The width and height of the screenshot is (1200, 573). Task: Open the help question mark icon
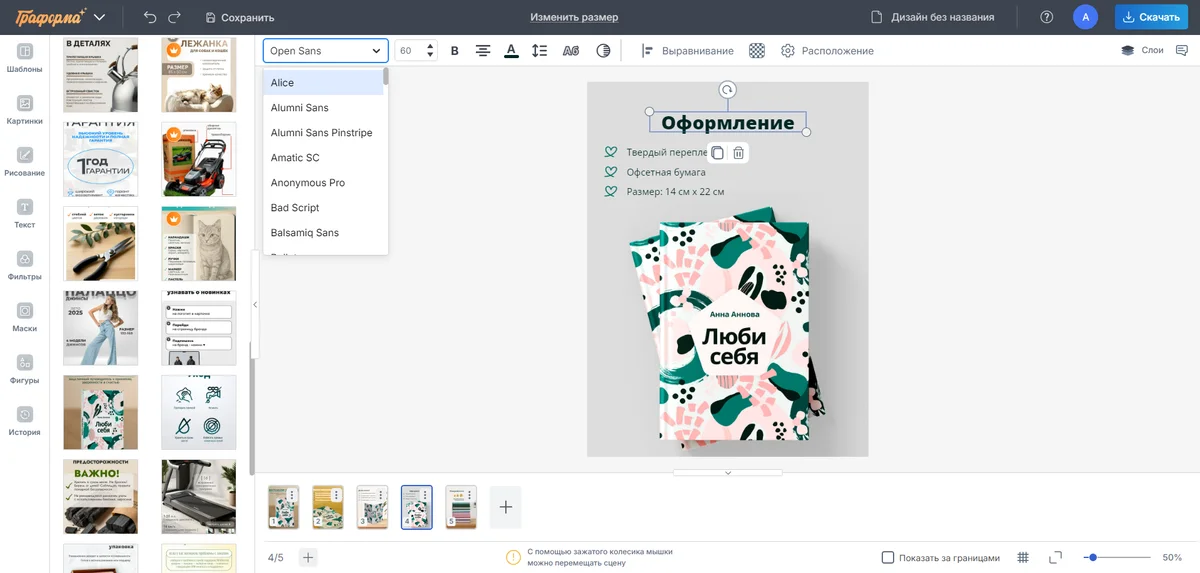[x=1047, y=17]
